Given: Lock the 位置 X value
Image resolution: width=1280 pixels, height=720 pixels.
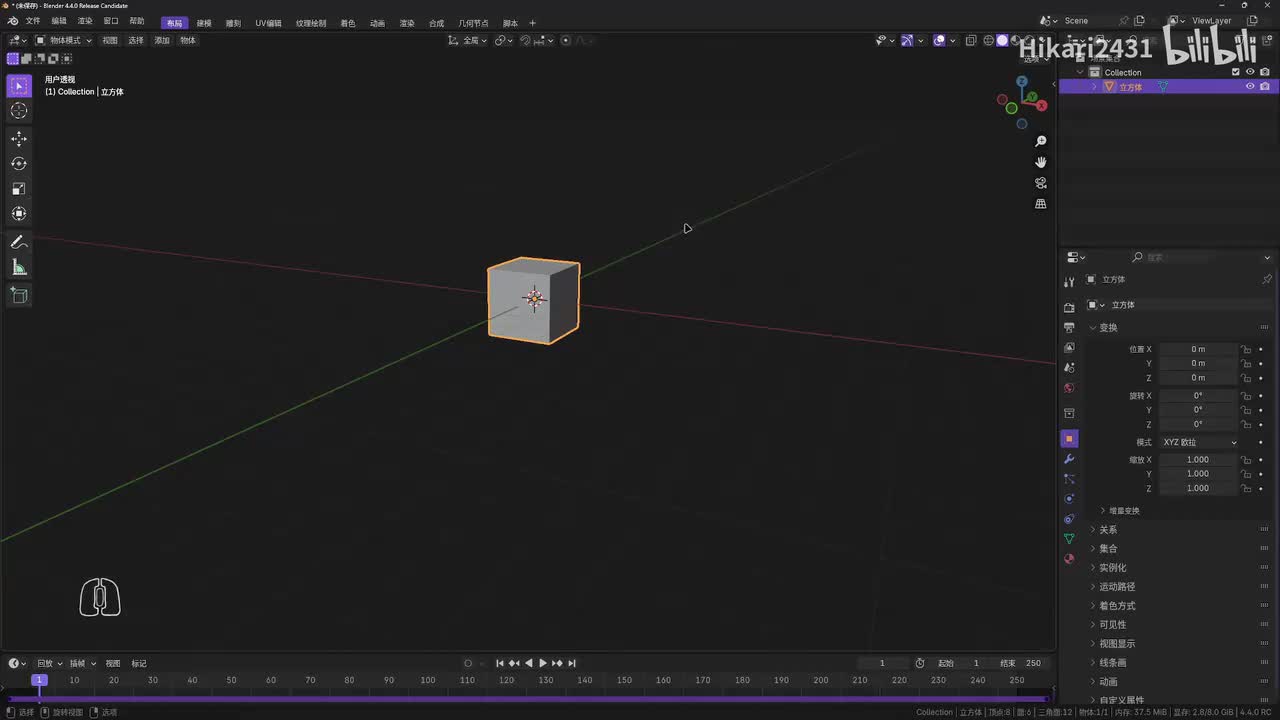Looking at the screenshot, I should (1246, 349).
